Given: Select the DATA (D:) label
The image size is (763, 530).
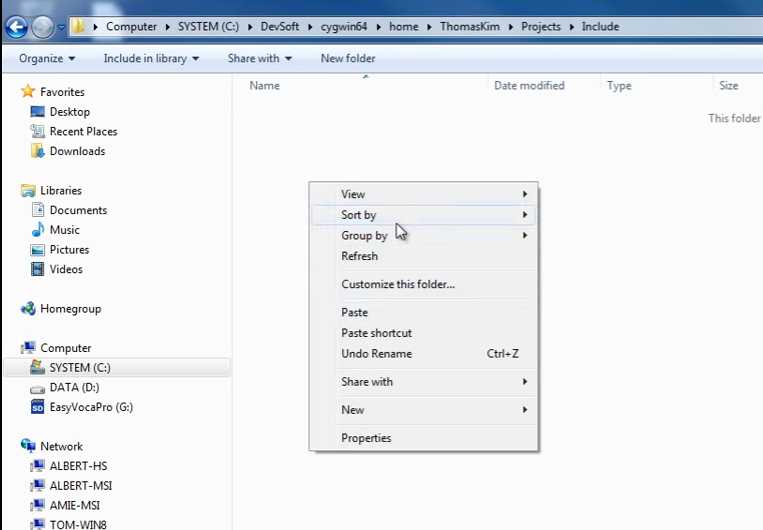Looking at the screenshot, I should pos(74,387).
